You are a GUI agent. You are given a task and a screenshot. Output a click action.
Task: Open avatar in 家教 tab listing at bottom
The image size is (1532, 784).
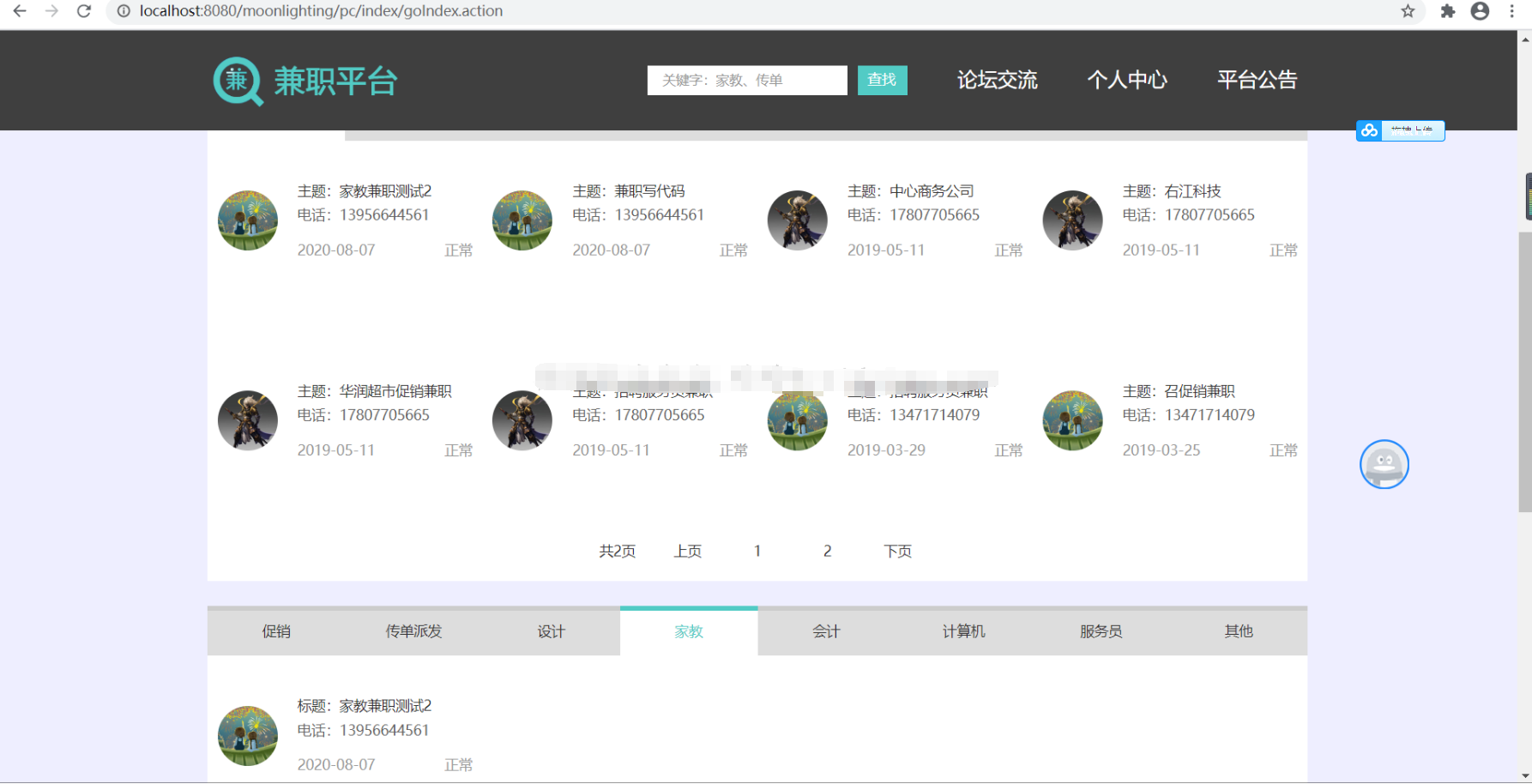248,736
